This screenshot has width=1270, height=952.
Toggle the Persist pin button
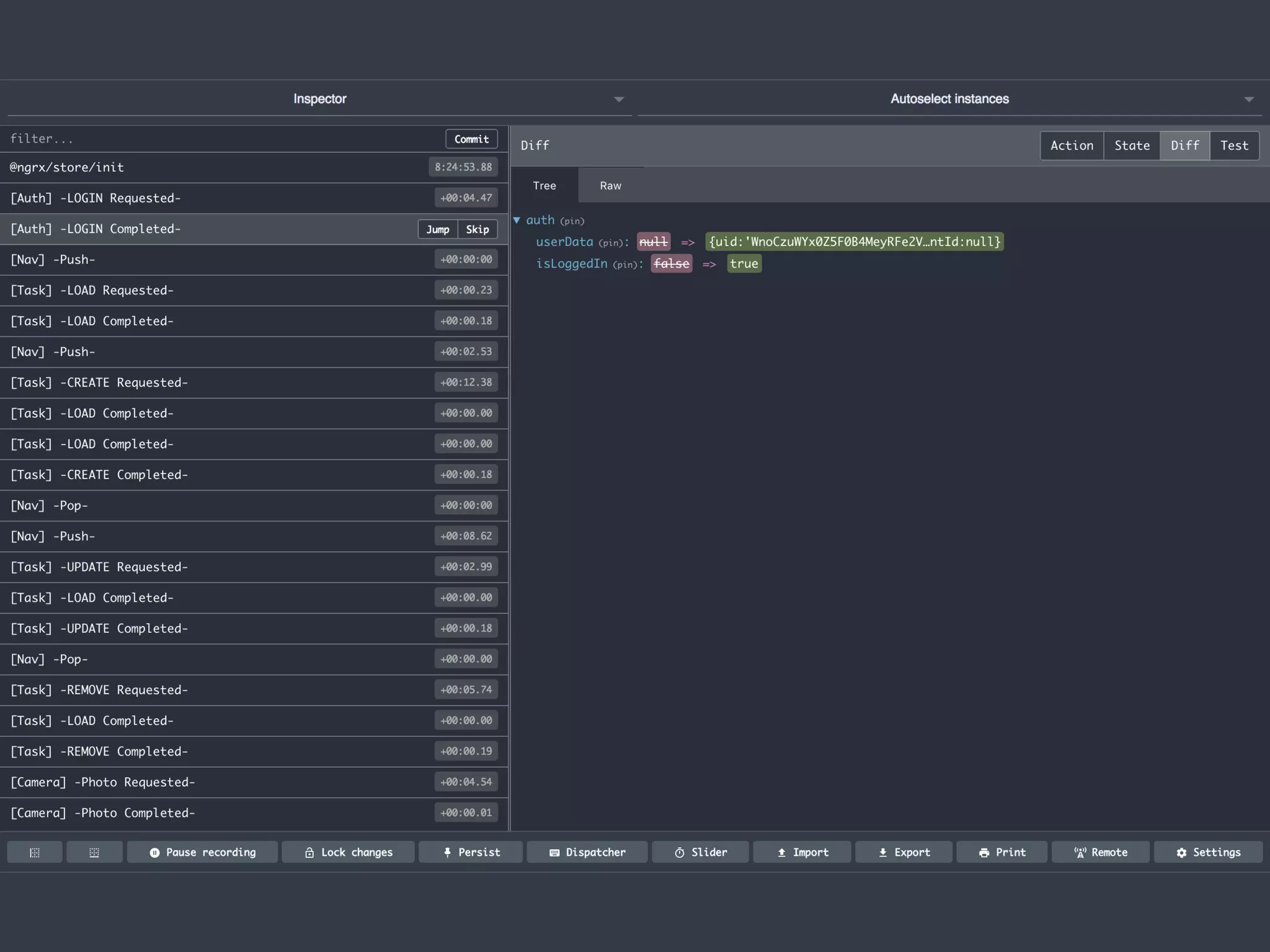click(471, 852)
